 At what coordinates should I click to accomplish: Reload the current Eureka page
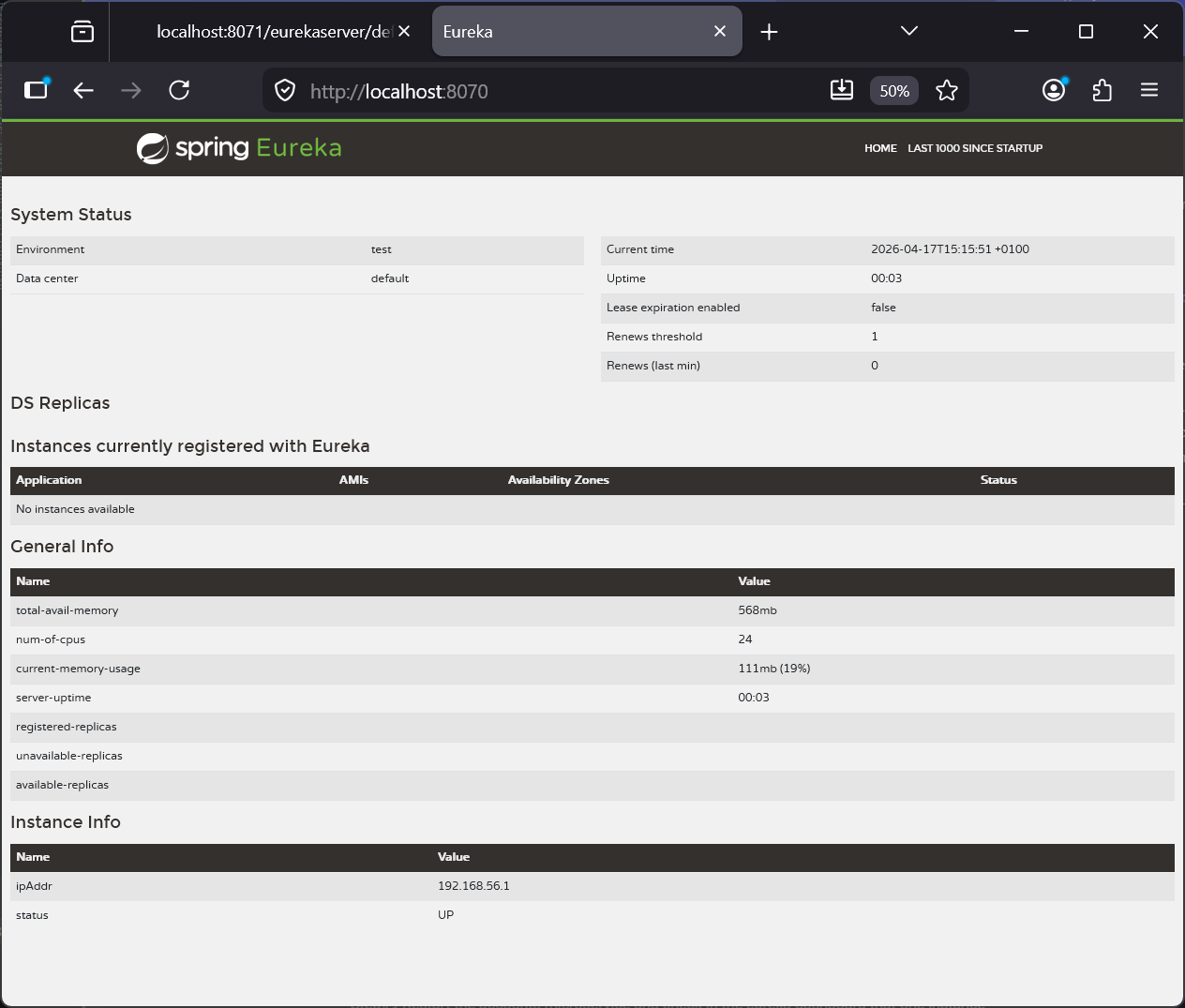[x=179, y=90]
